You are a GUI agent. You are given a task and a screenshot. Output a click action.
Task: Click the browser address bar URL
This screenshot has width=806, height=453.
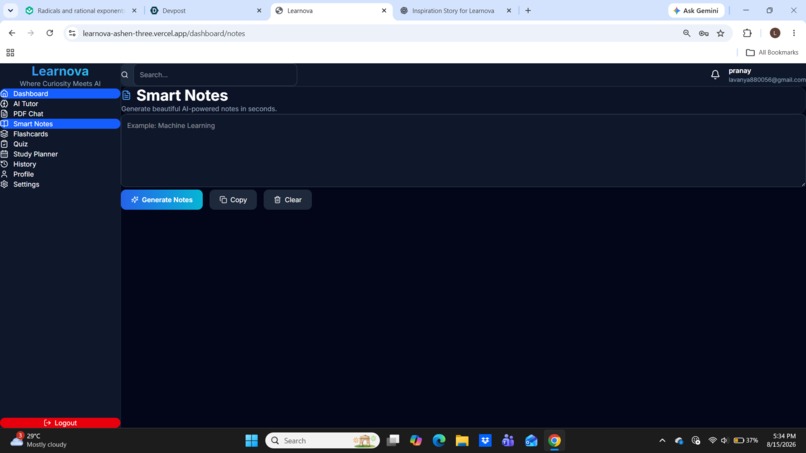pos(163,33)
